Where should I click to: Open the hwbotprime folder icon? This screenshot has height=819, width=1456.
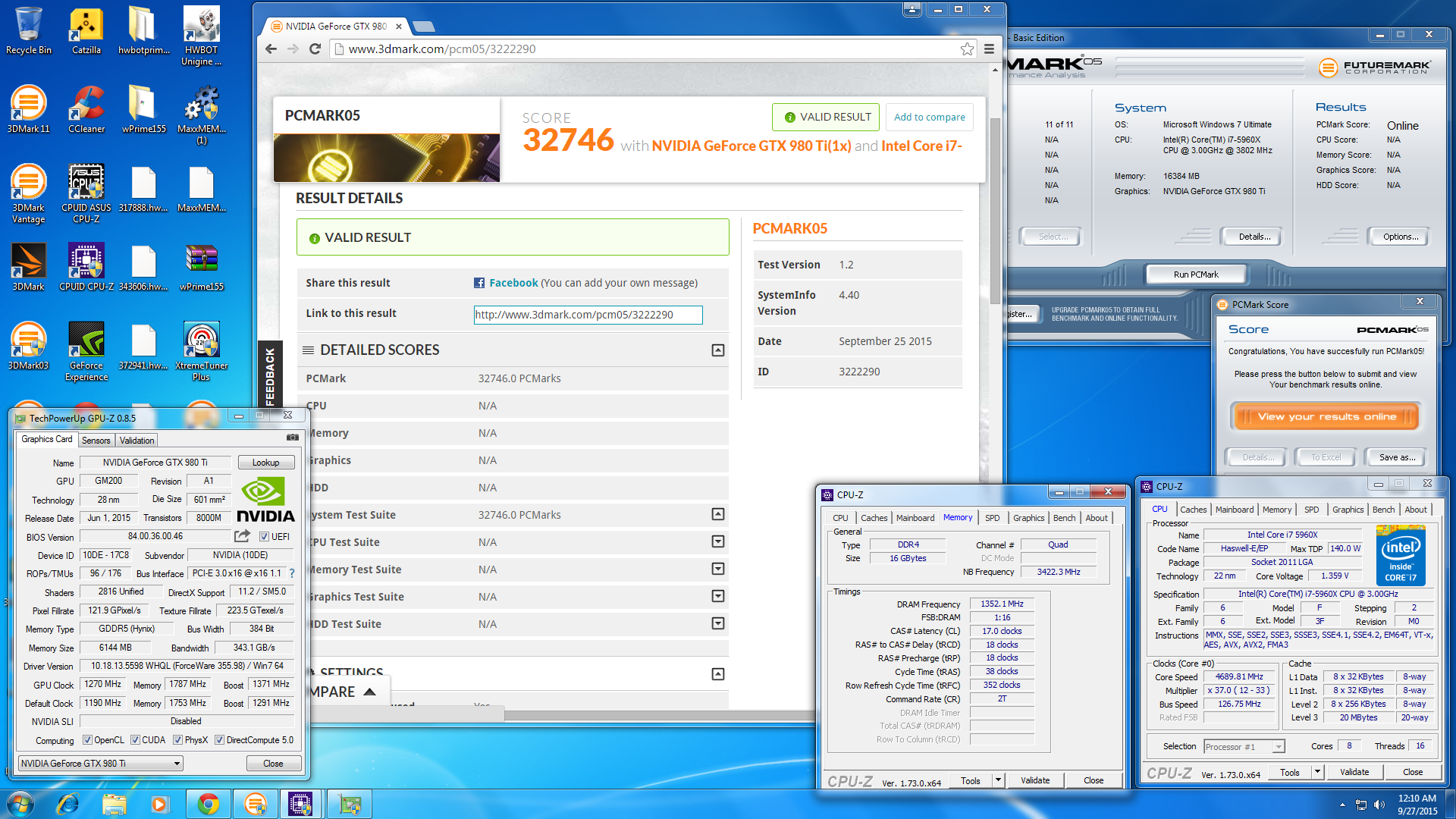[x=143, y=30]
